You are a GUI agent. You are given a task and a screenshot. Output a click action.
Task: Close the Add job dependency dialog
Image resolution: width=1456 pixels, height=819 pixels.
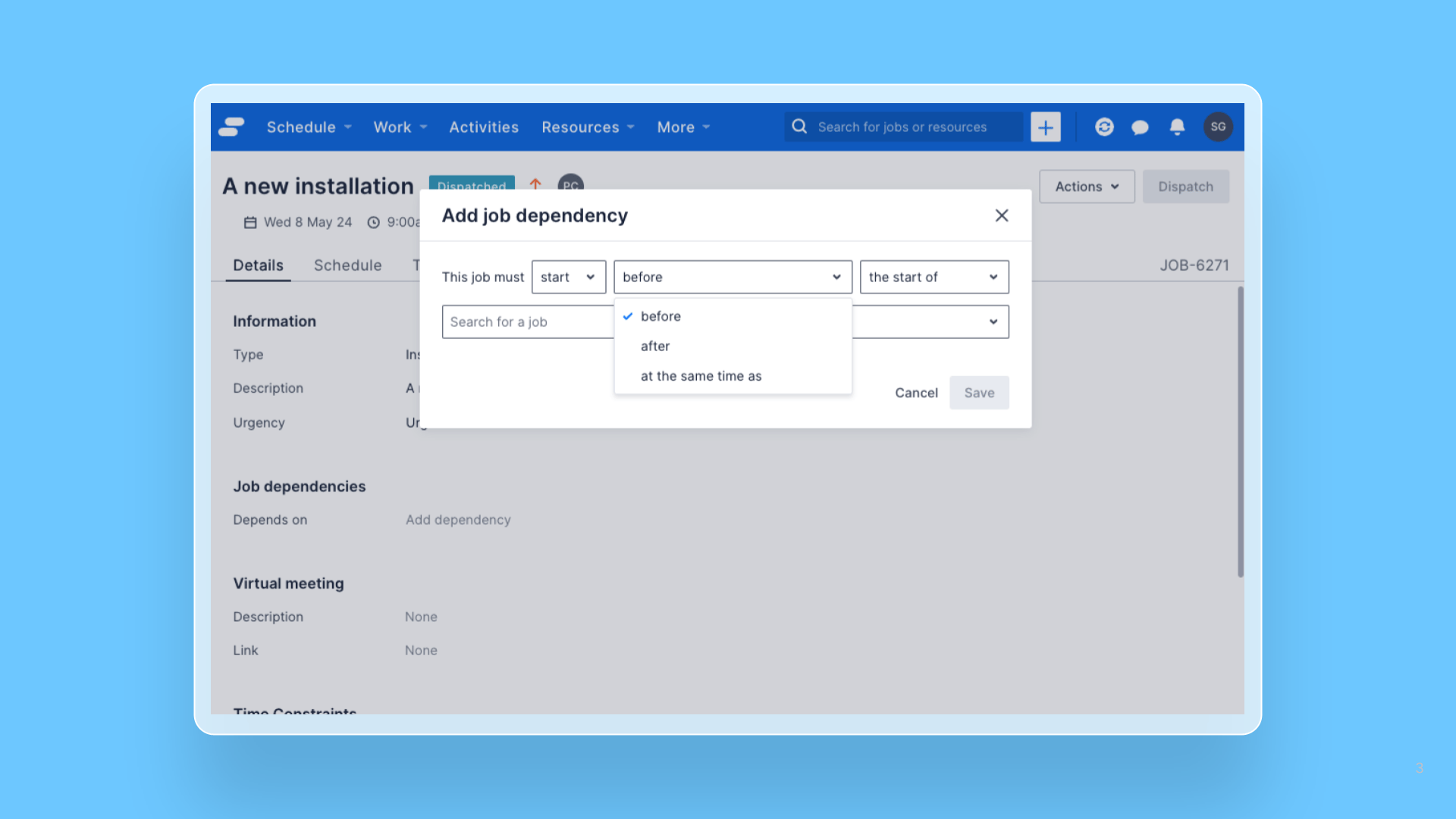[x=1002, y=215]
